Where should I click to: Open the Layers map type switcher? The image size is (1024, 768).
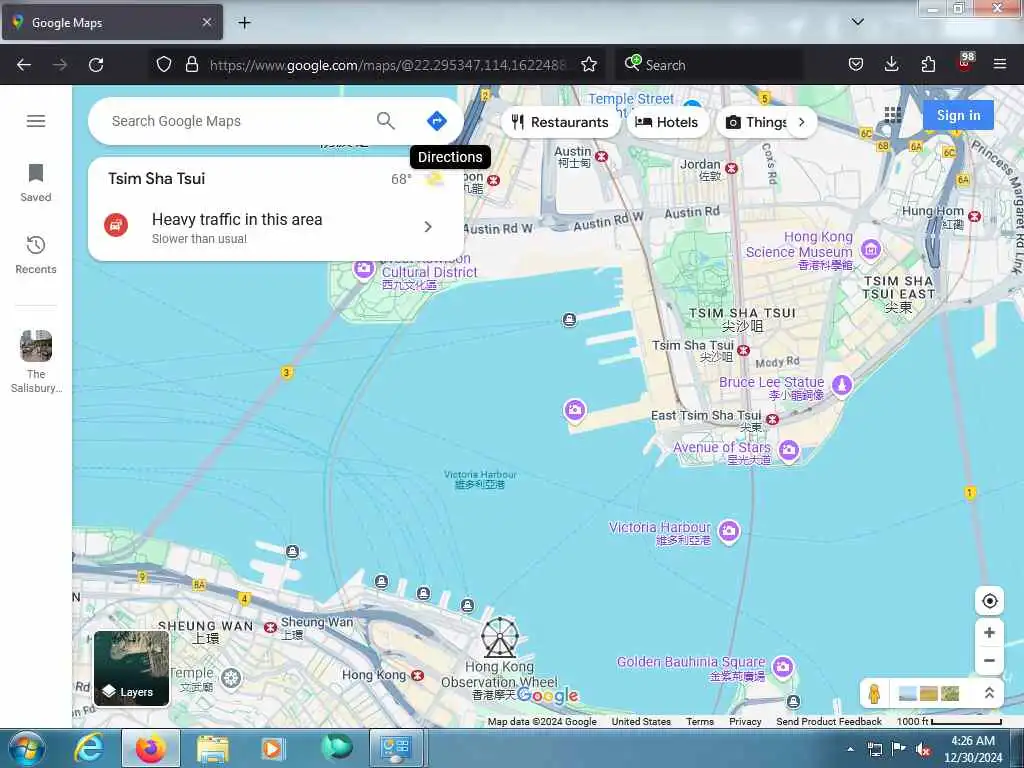tap(131, 668)
